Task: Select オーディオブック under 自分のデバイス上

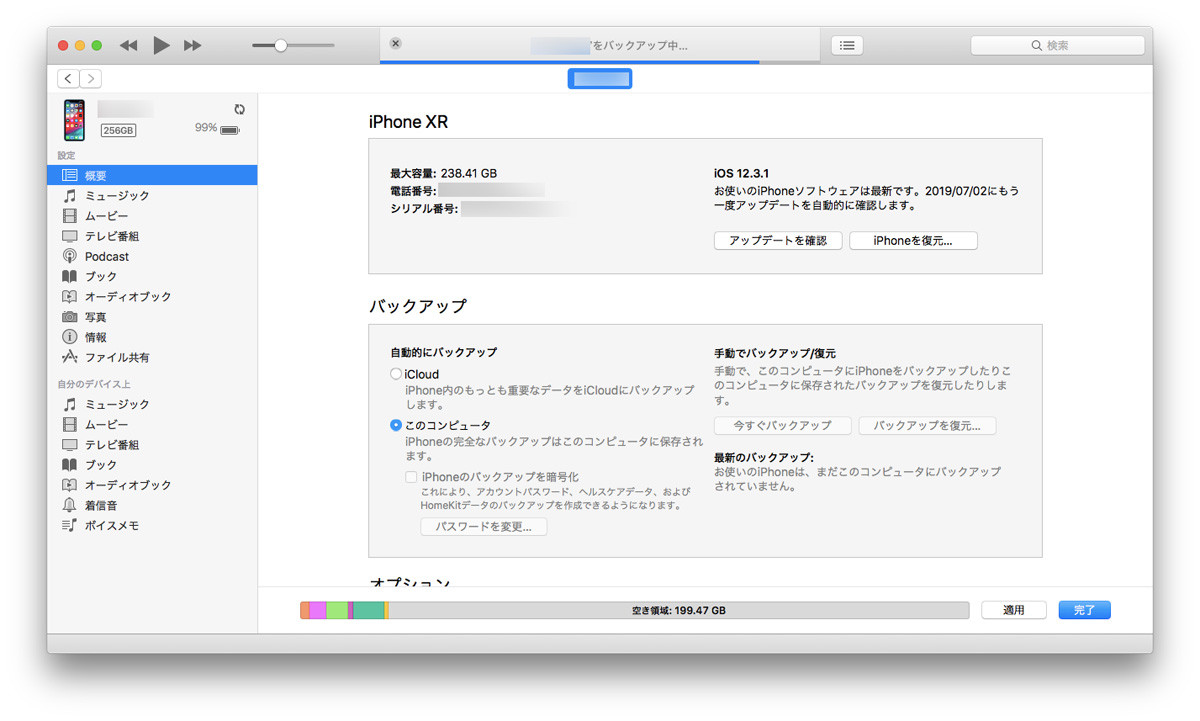Action: [152, 484]
